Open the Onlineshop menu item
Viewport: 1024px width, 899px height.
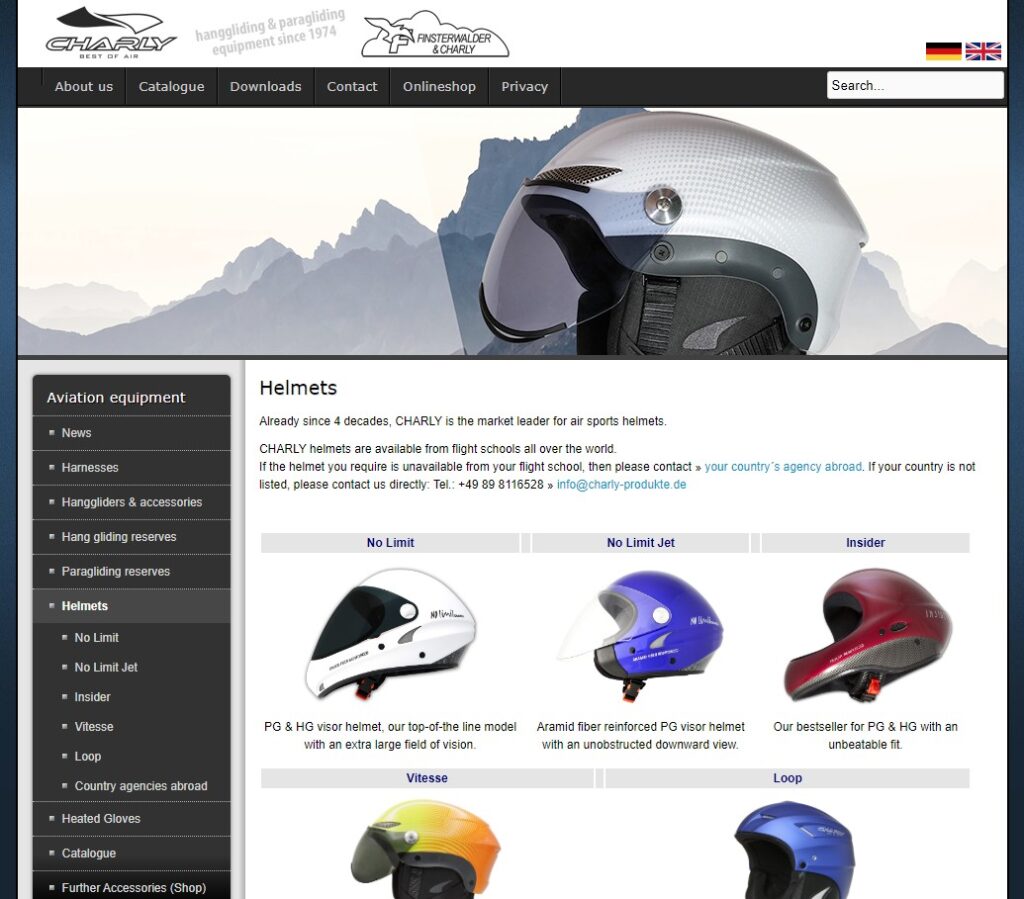coord(439,86)
